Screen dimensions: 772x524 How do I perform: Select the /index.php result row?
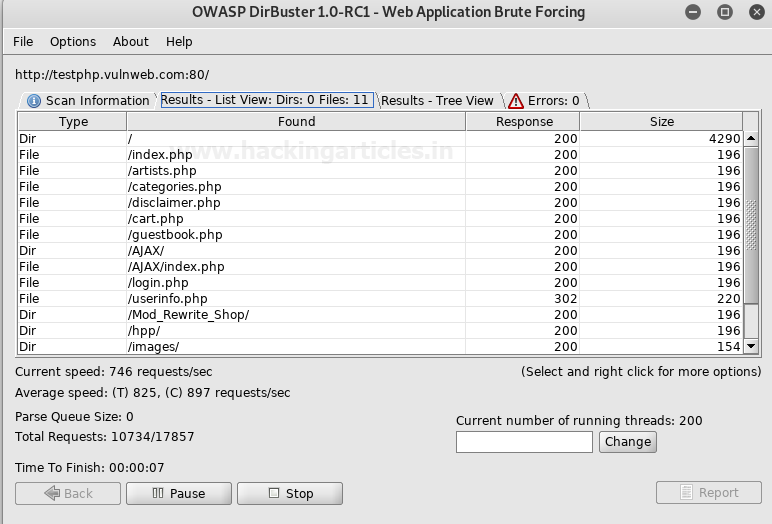coord(380,155)
